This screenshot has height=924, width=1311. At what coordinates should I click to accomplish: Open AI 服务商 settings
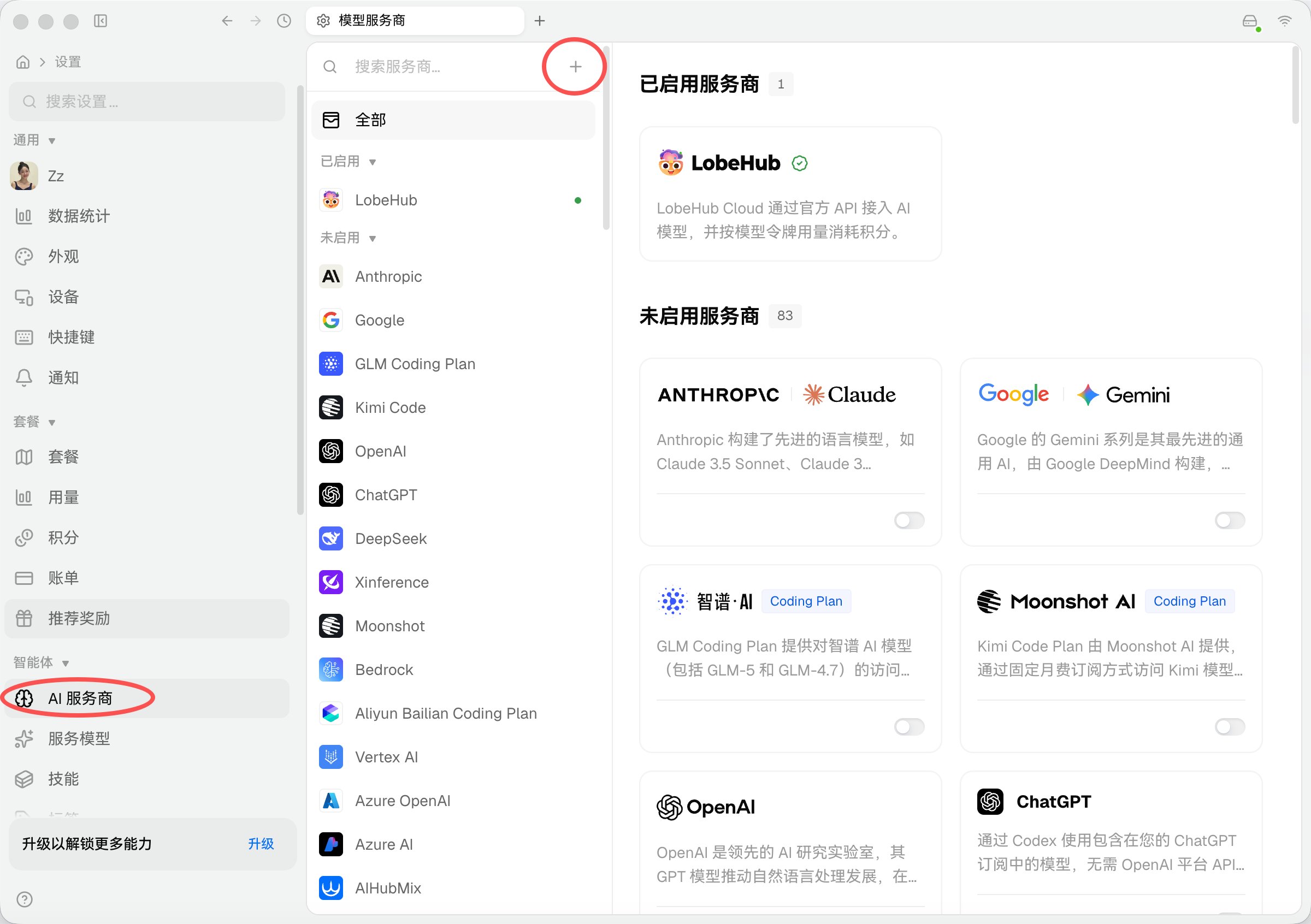[x=147, y=698]
